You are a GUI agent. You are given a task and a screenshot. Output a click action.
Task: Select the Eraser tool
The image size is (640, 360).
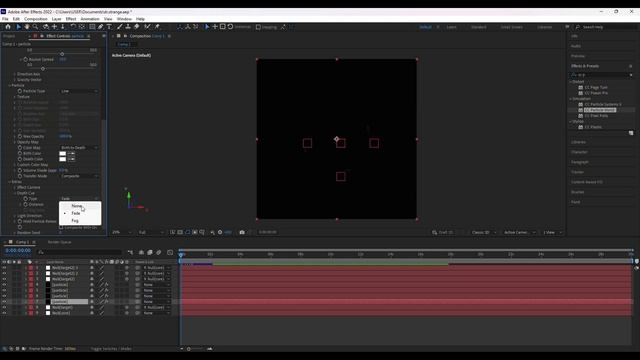click(137, 27)
